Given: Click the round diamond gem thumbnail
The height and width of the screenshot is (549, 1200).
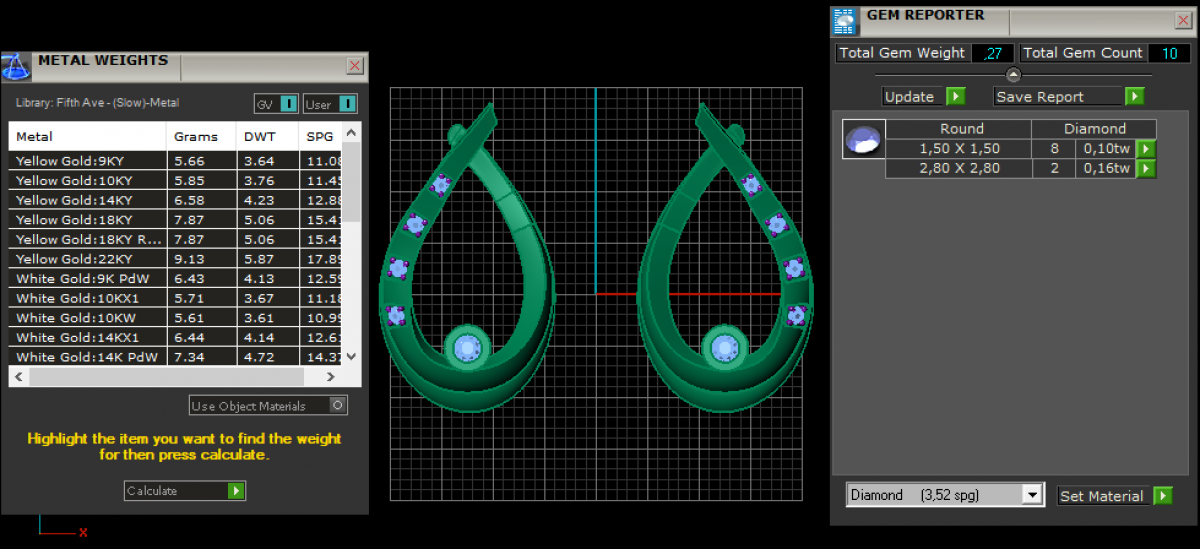Looking at the screenshot, I should (862, 139).
